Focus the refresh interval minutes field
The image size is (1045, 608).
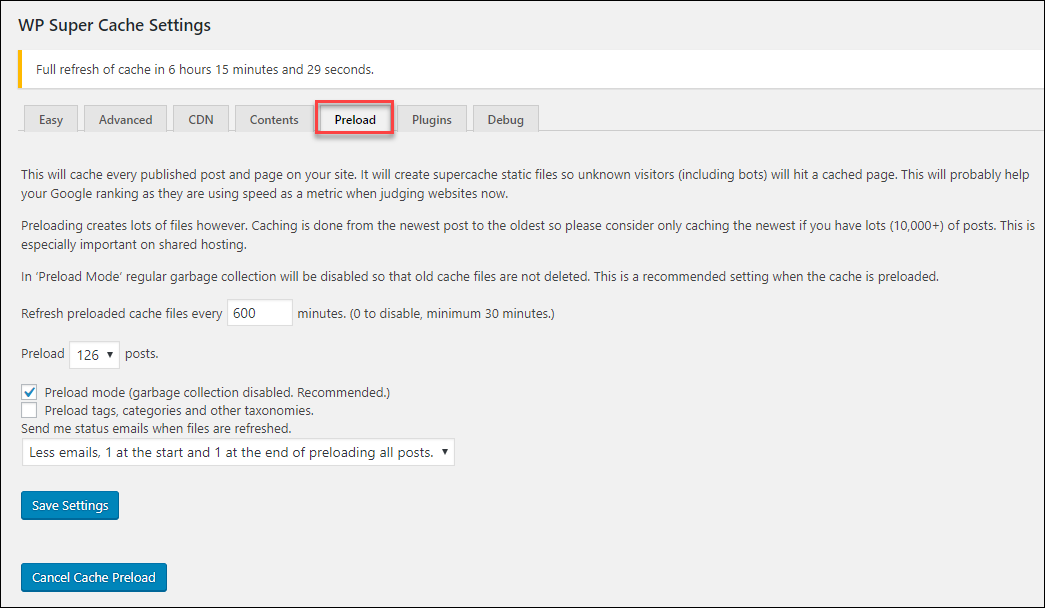coord(259,313)
